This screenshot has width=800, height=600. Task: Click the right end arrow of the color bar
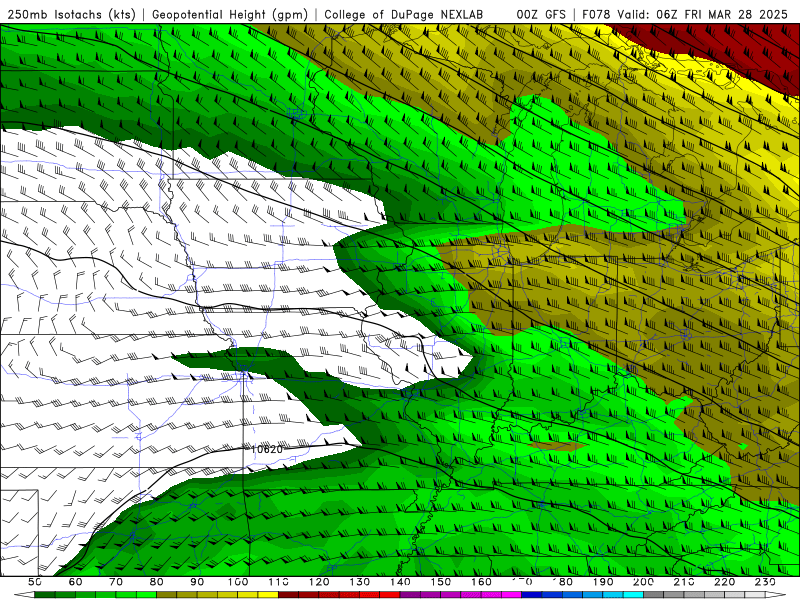click(776, 594)
